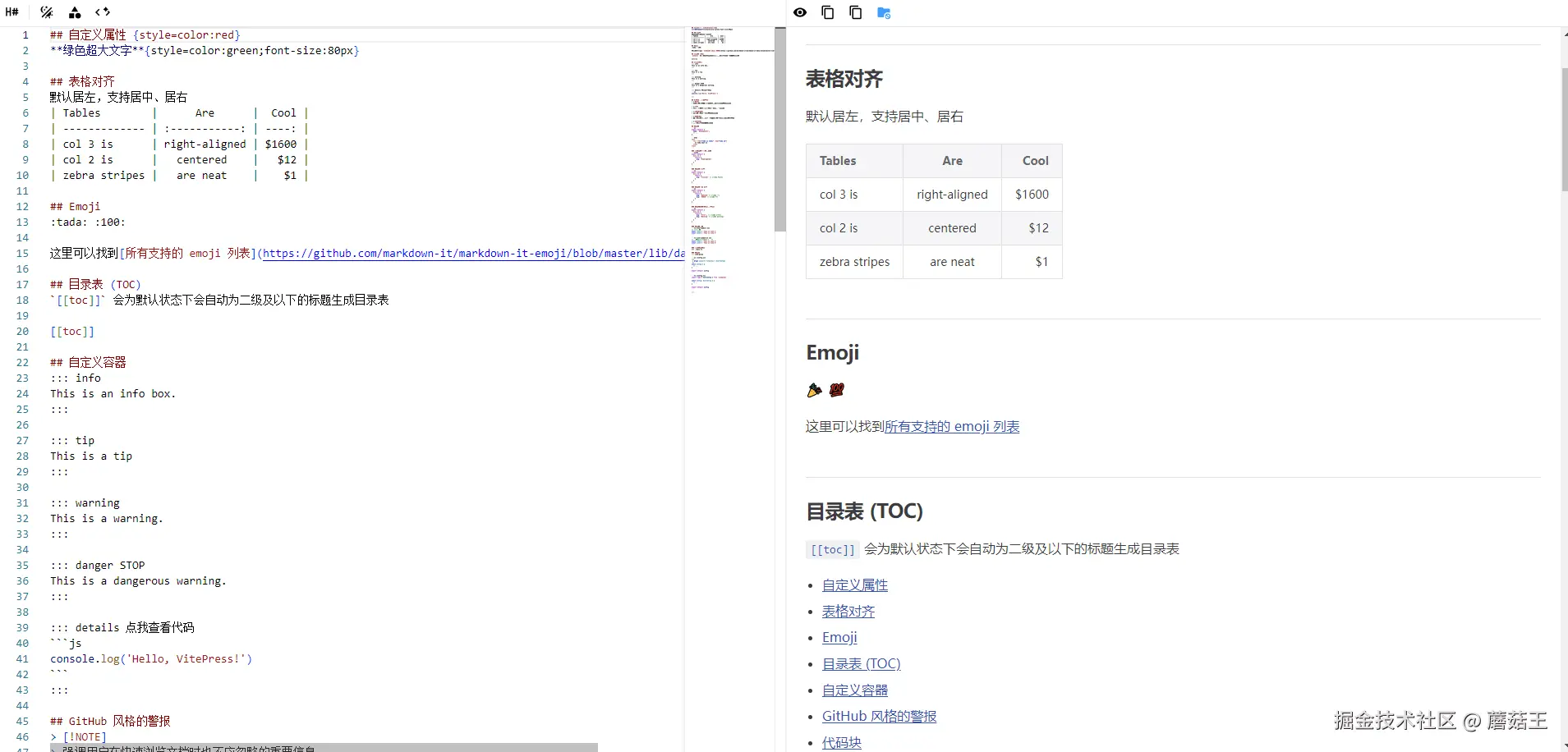The height and width of the screenshot is (752, 1568).
Task: Click editor line ':tada: :100:'
Action: (87, 222)
